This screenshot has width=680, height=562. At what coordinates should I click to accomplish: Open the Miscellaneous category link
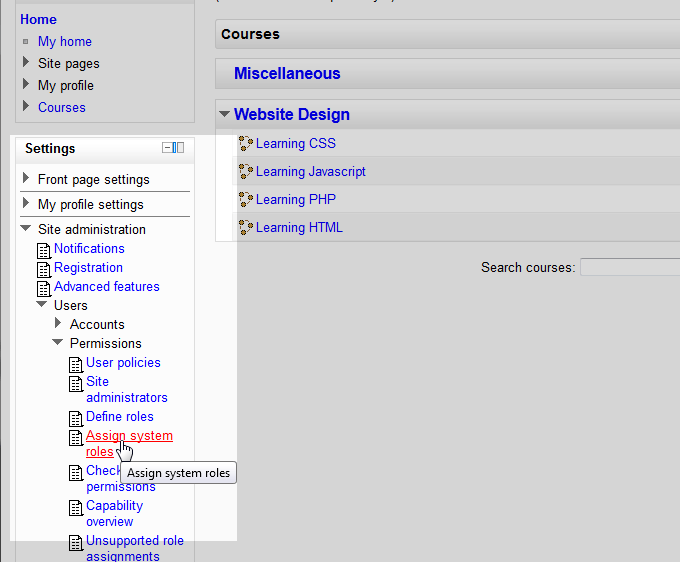point(287,74)
